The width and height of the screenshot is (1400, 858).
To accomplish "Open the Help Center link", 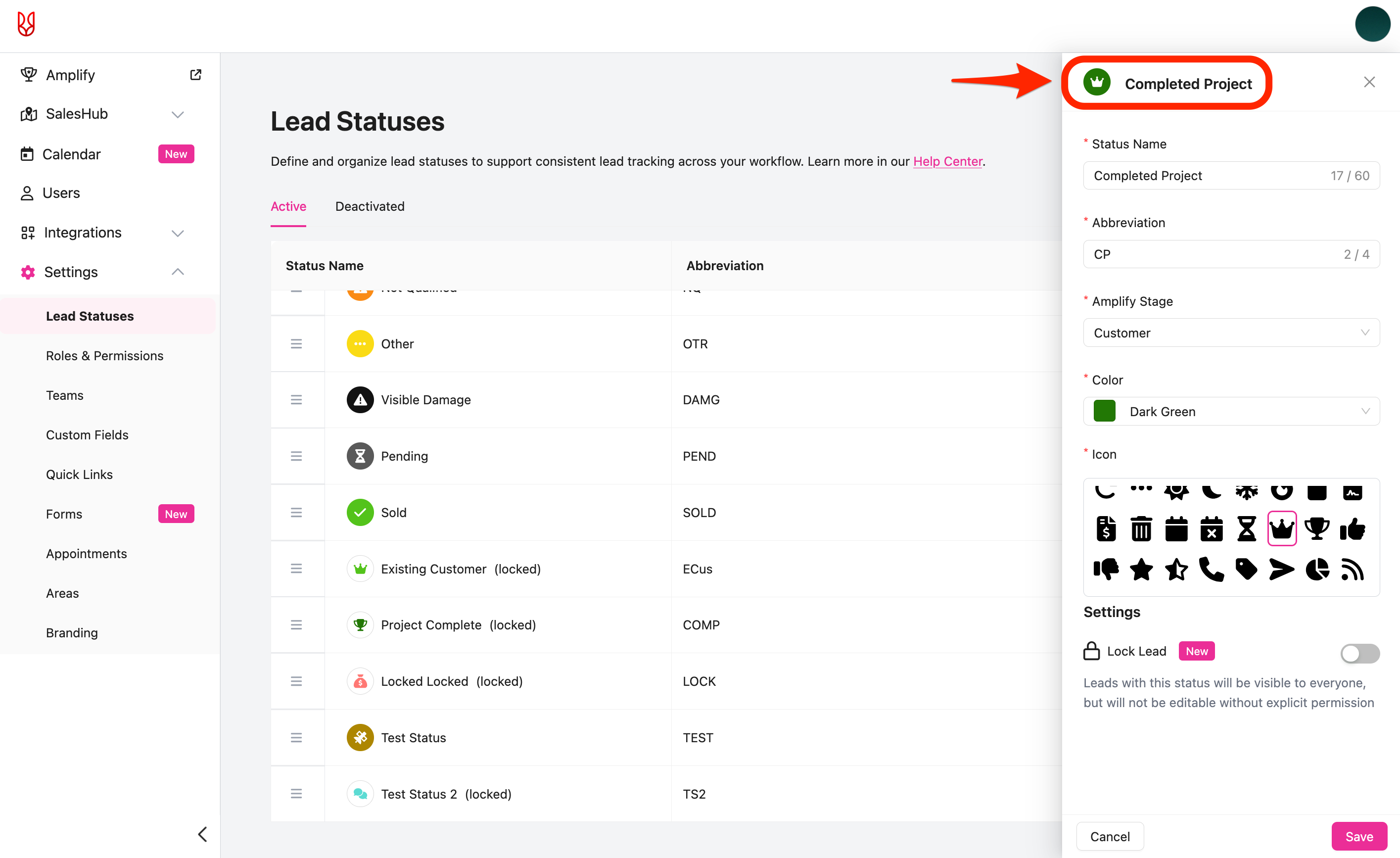I will tap(947, 161).
